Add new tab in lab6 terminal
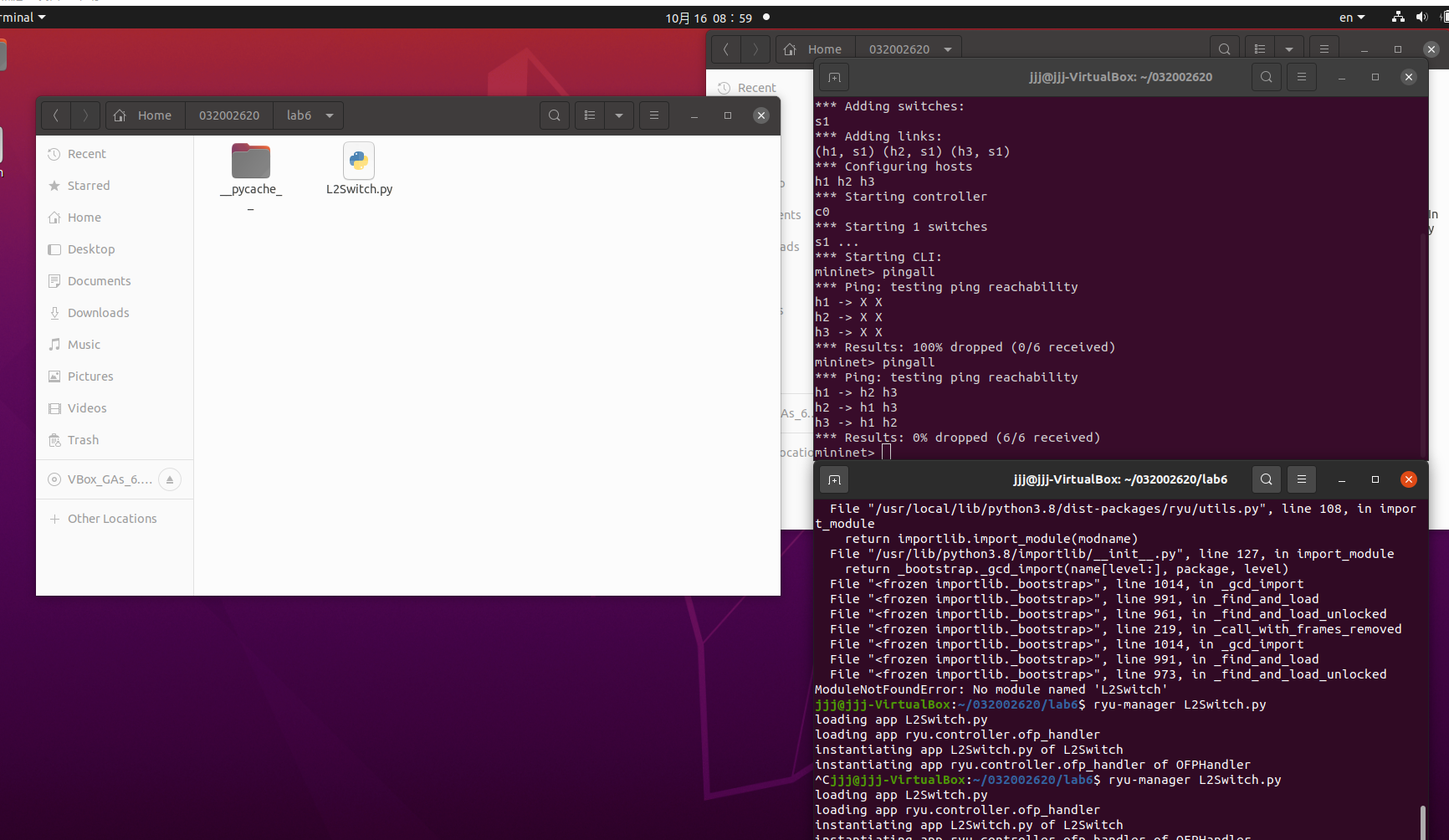 click(834, 479)
